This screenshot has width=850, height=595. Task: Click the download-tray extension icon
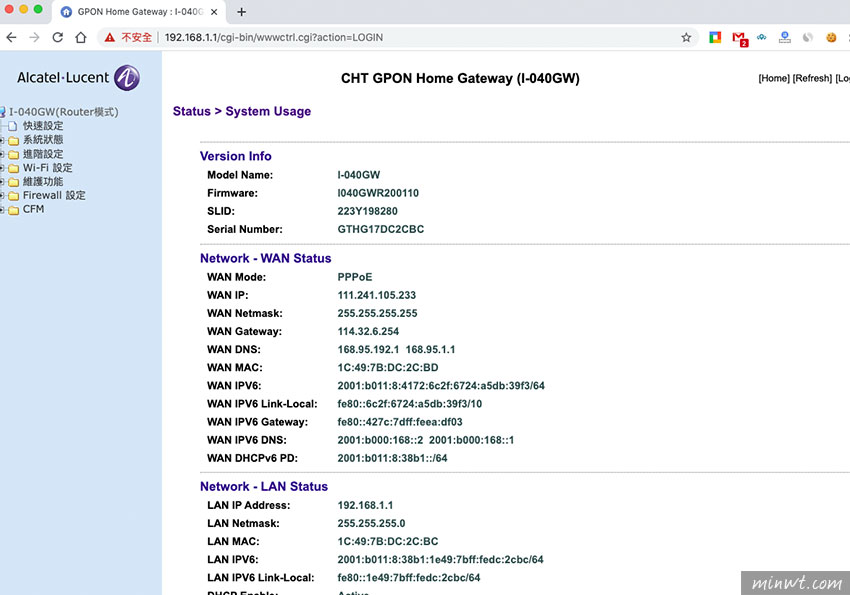[x=784, y=37]
